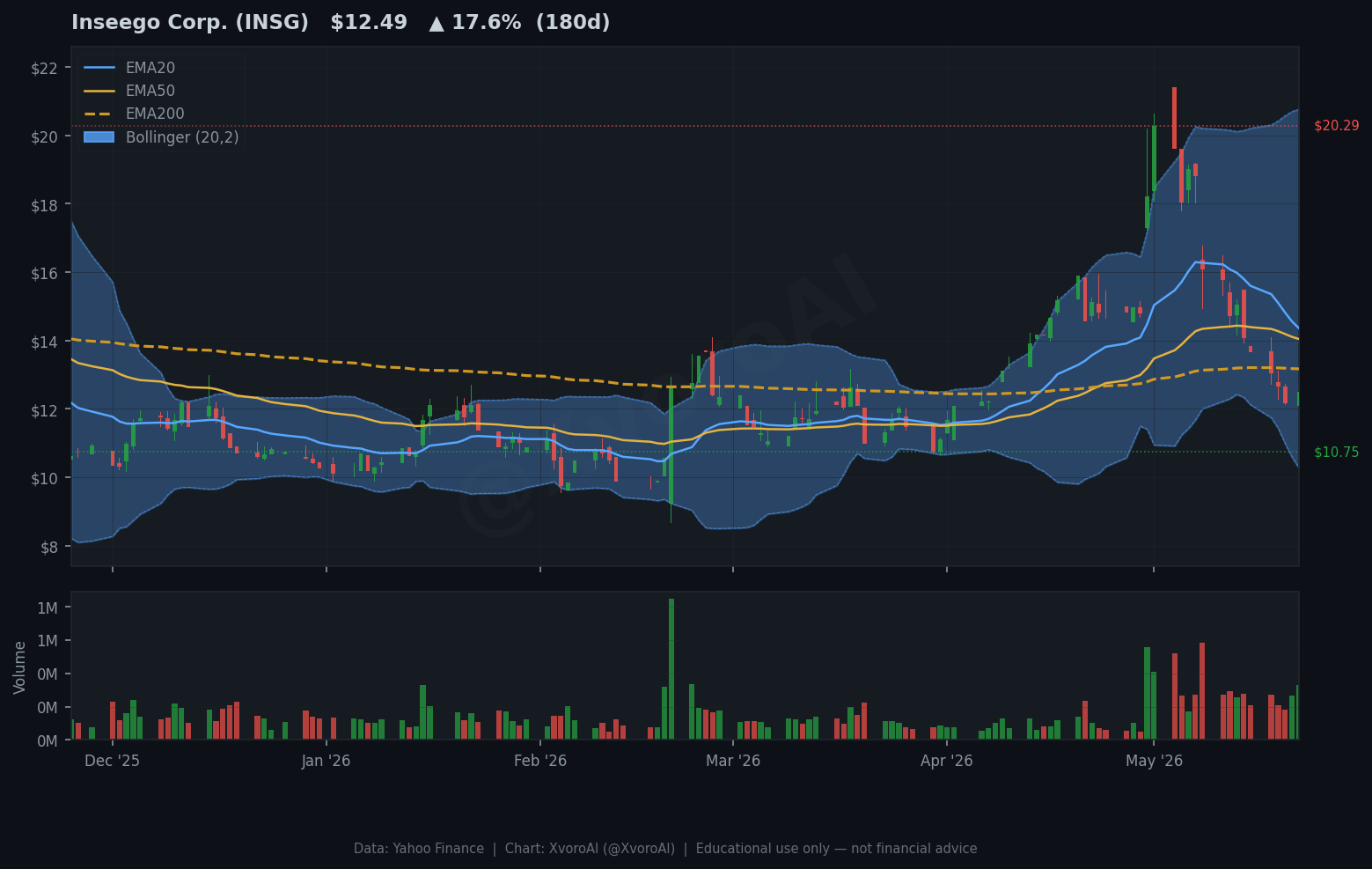The image size is (1372, 869).
Task: Click the $12 price axis label
Action: pyautogui.click(x=44, y=410)
